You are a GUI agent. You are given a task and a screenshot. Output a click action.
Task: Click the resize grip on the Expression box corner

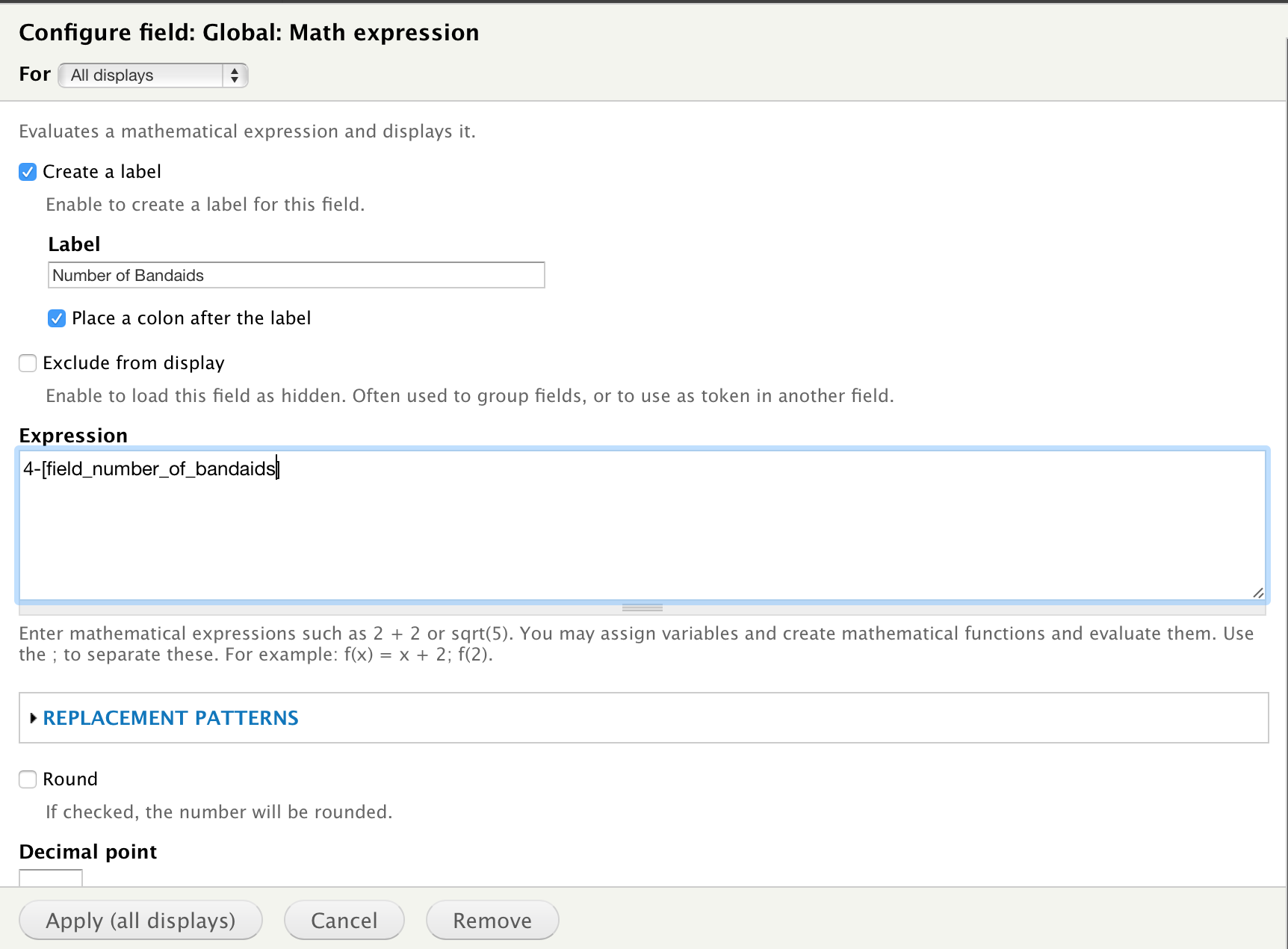[1258, 593]
